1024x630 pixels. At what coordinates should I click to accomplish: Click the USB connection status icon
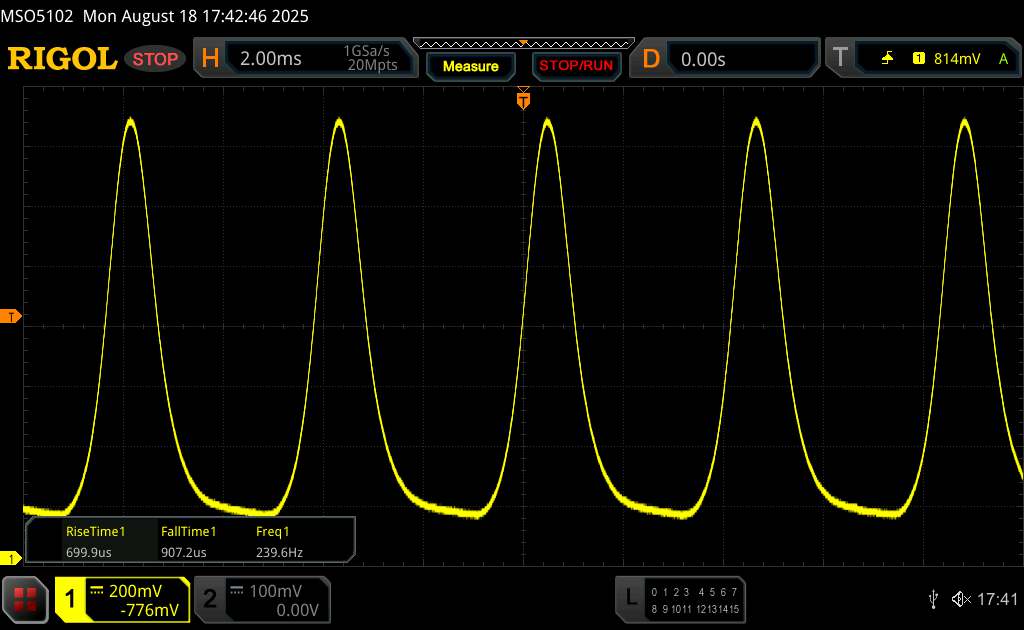tap(933, 599)
